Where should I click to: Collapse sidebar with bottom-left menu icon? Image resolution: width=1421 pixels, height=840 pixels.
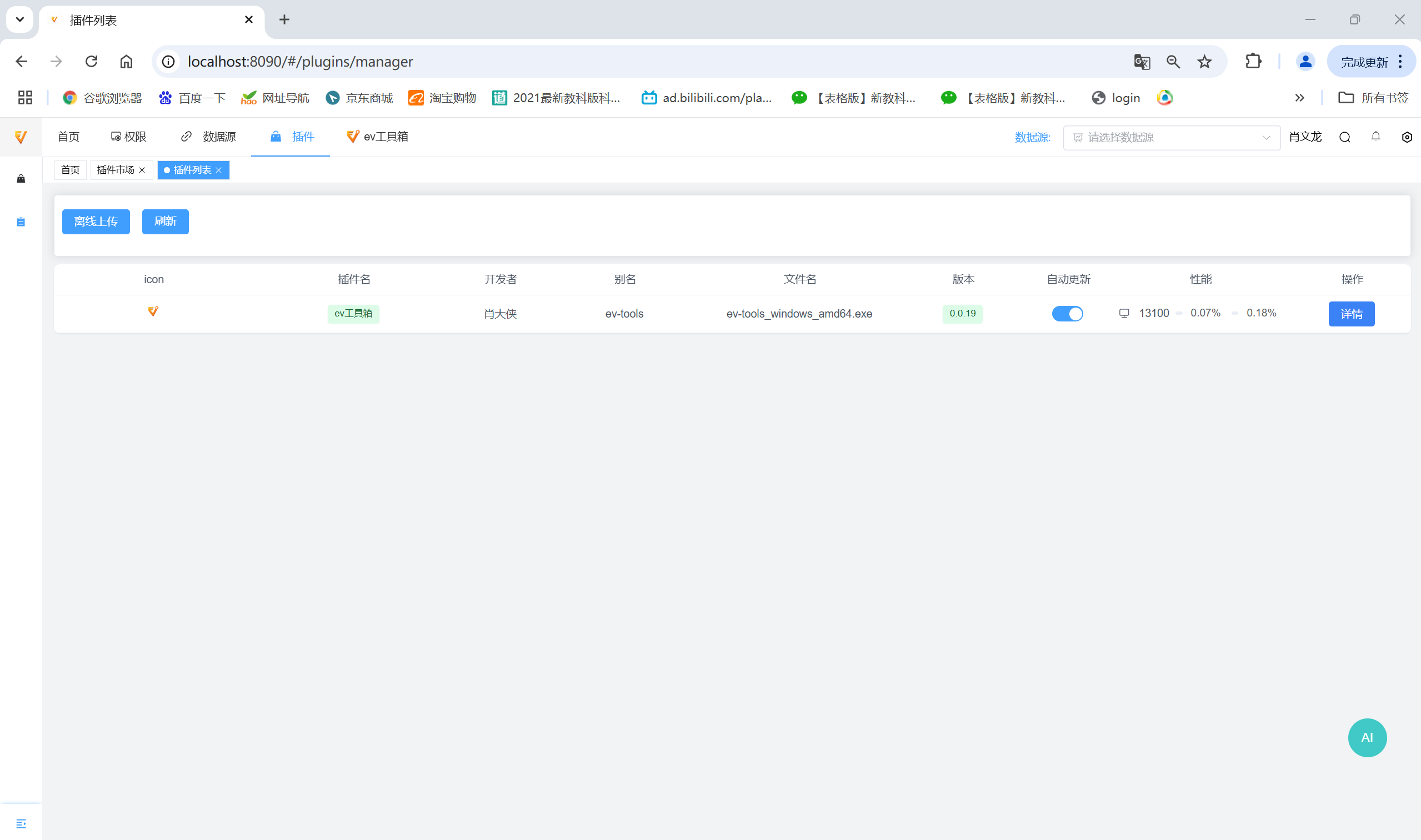[x=21, y=823]
